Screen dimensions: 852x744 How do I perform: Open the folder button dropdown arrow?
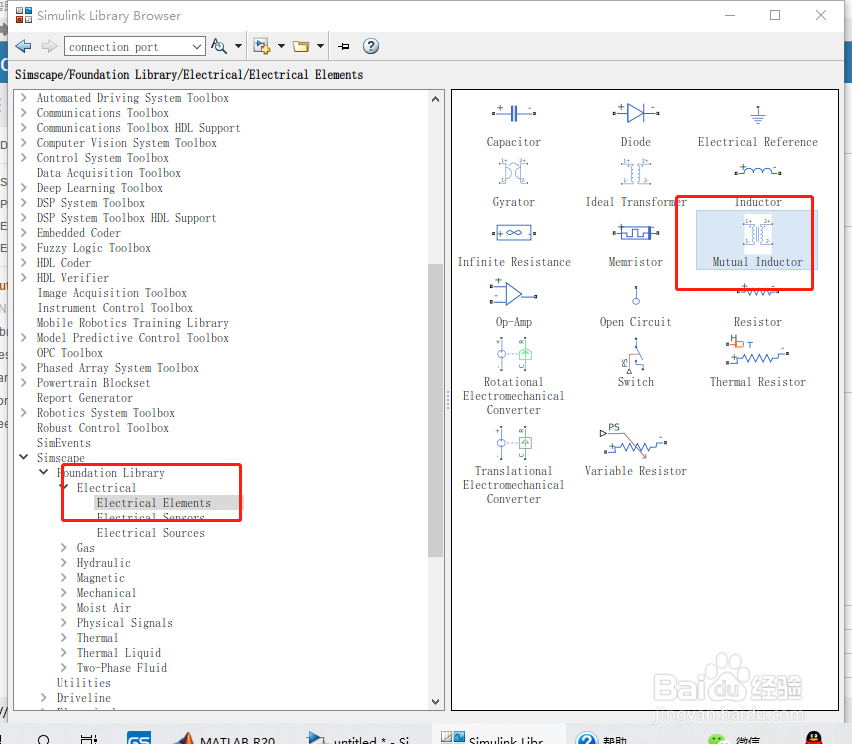click(321, 46)
